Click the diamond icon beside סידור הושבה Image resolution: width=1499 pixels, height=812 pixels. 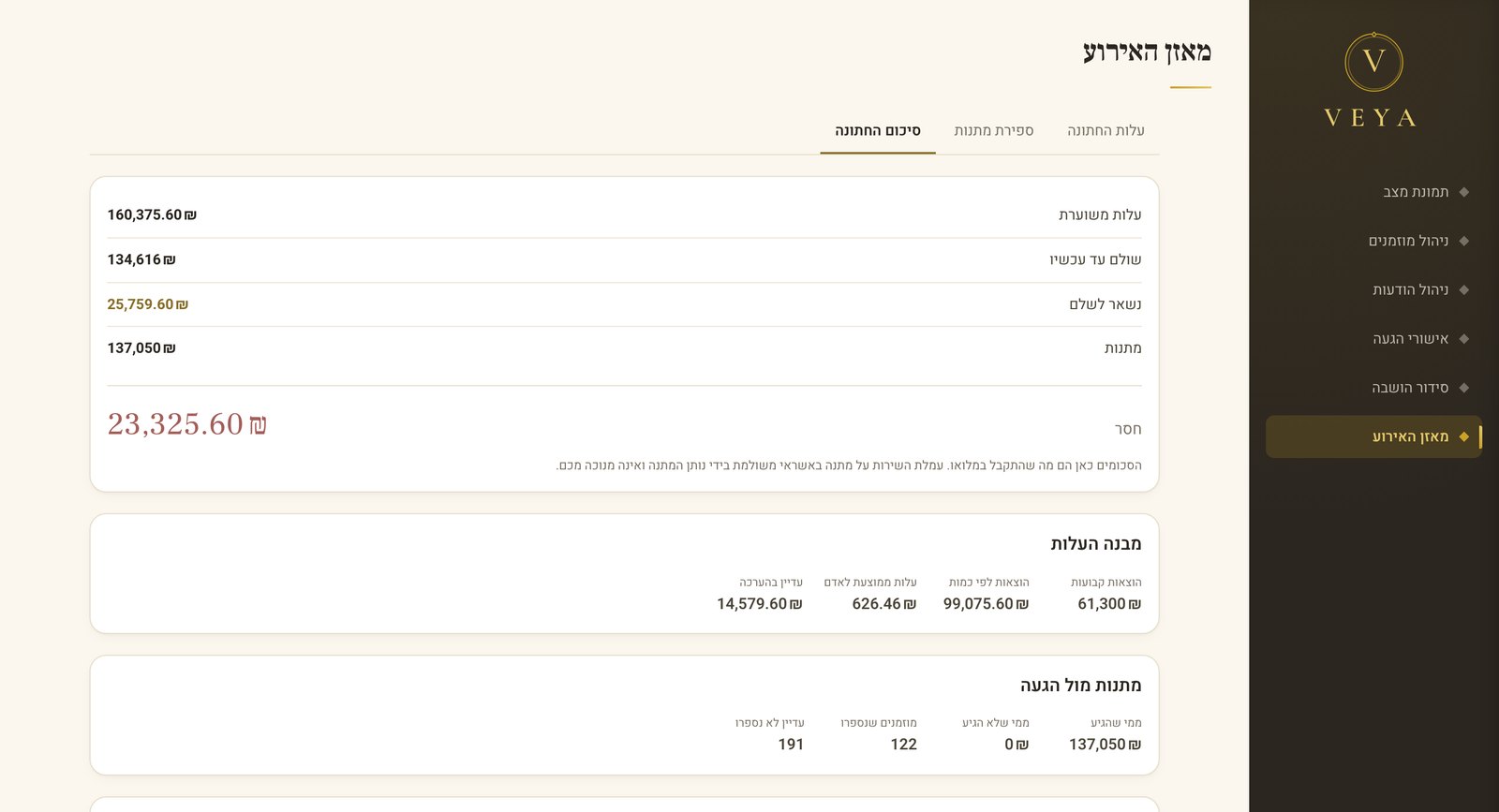point(1463,388)
